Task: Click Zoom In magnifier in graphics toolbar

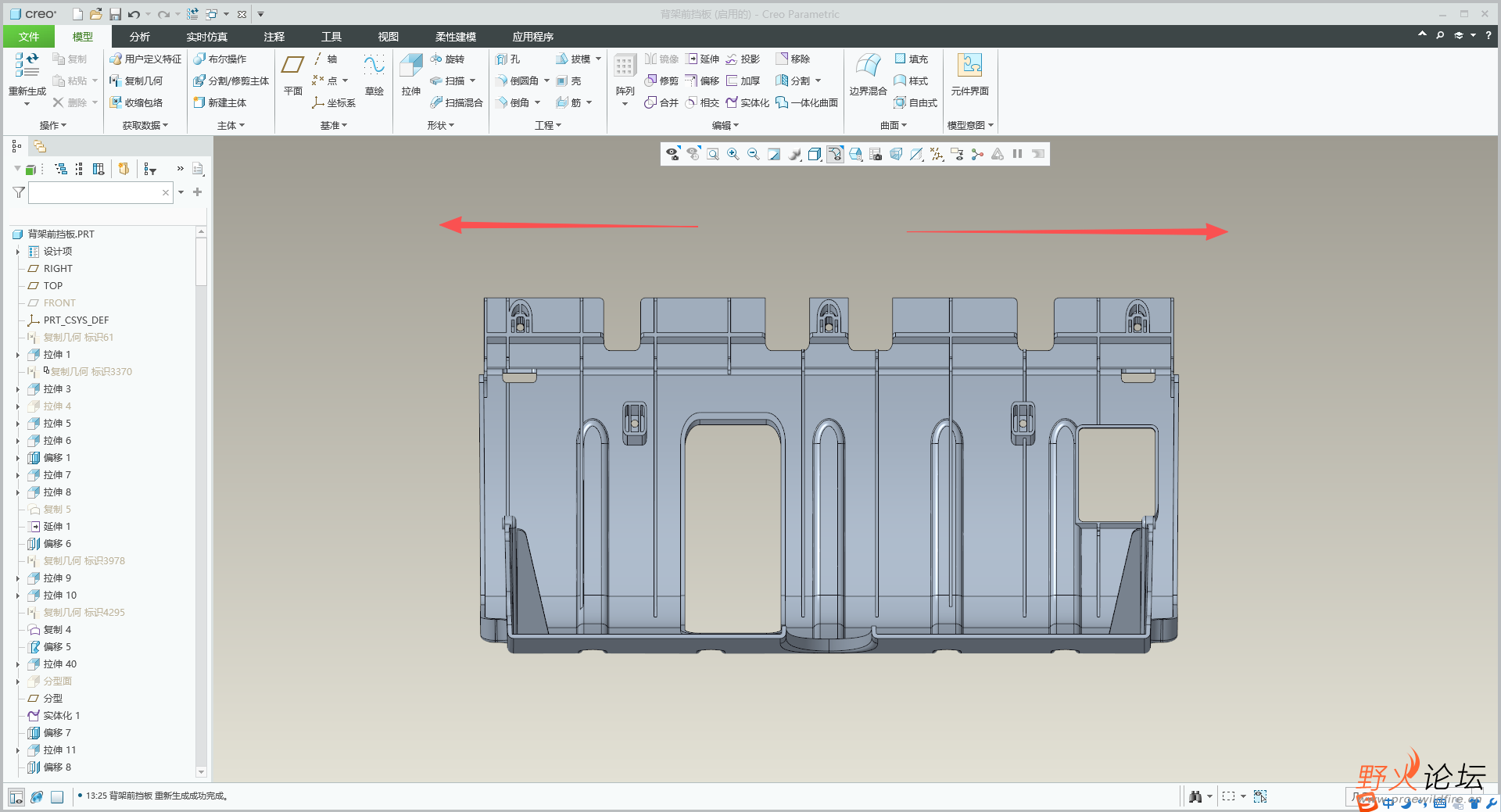Action: click(733, 155)
